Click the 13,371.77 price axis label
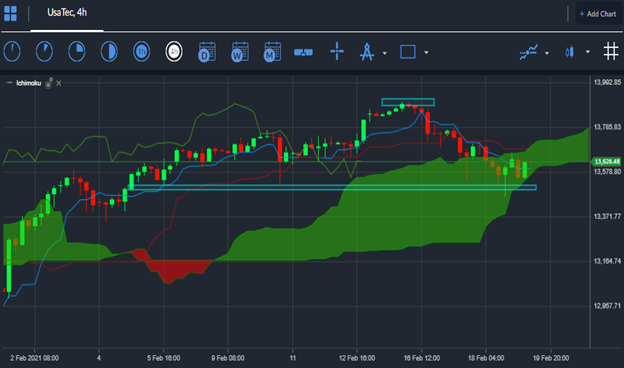This screenshot has width=624, height=368. click(607, 216)
